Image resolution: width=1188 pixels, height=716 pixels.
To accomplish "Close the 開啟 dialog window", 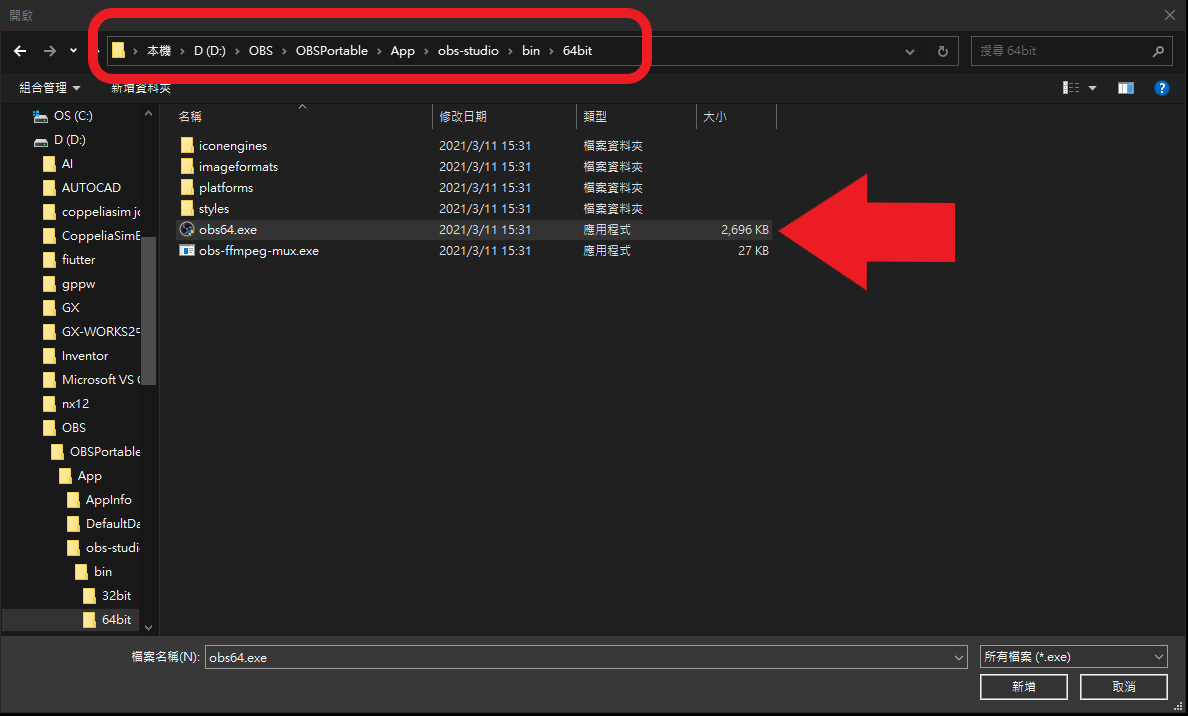I will click(x=1170, y=15).
